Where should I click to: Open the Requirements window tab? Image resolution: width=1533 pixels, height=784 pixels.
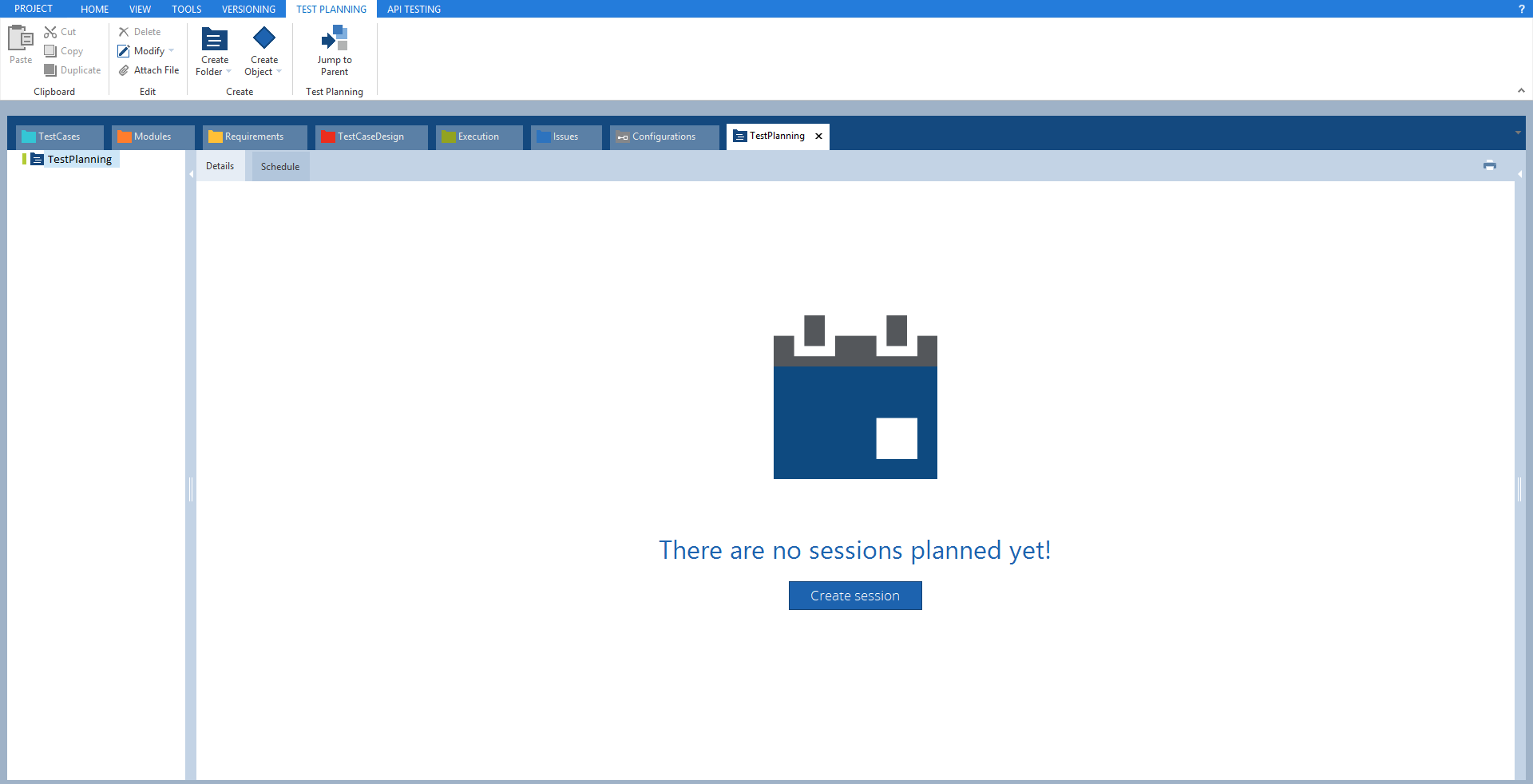(255, 137)
